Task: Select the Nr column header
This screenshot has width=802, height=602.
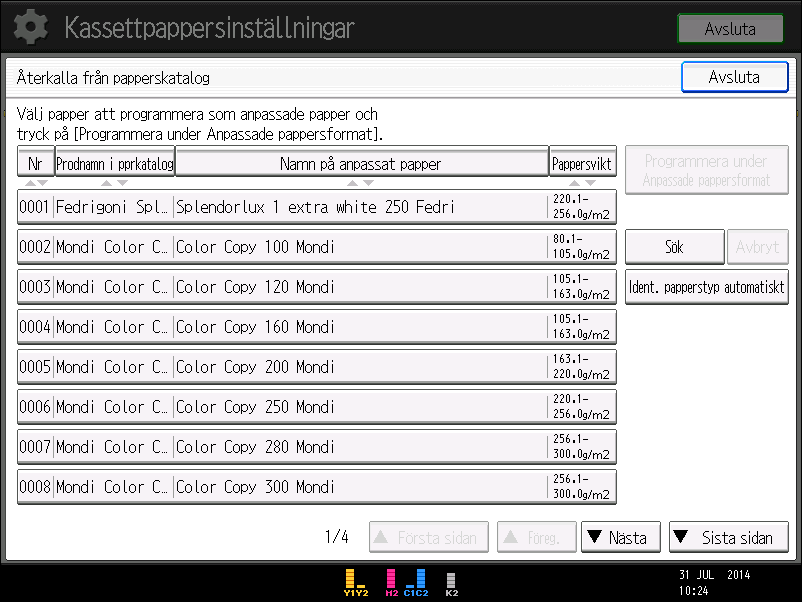Action: coord(36,163)
